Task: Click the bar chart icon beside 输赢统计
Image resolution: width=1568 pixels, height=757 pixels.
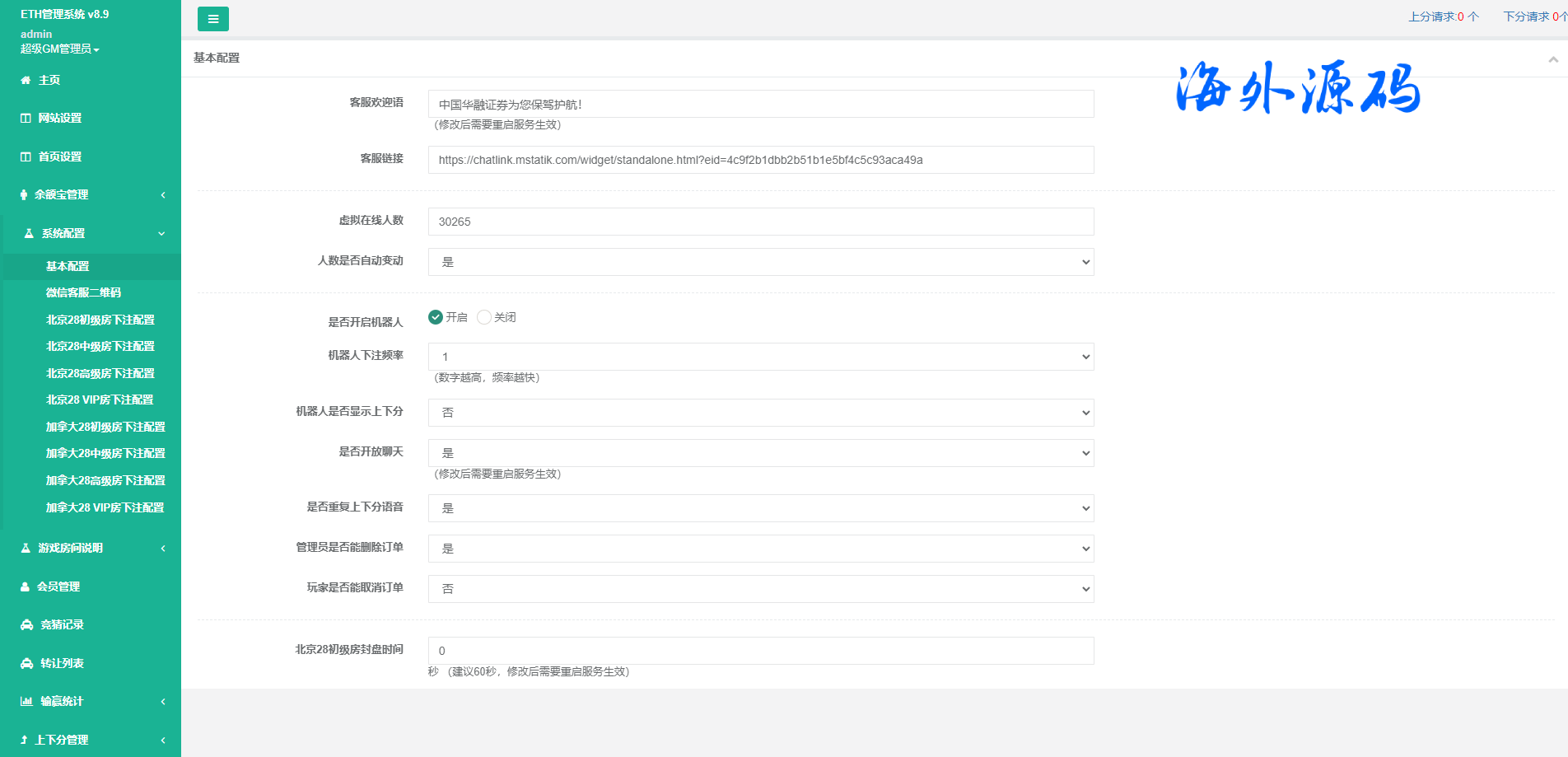Action: point(26,702)
